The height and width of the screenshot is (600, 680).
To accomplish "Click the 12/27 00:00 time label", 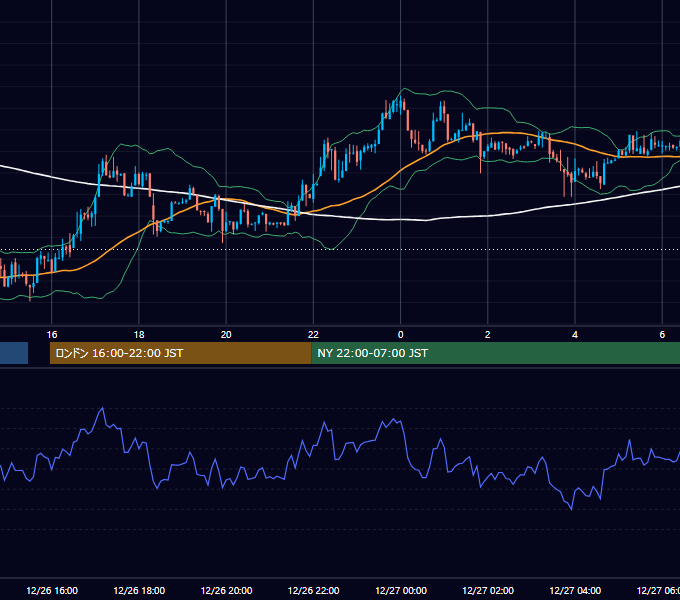I will (x=401, y=590).
